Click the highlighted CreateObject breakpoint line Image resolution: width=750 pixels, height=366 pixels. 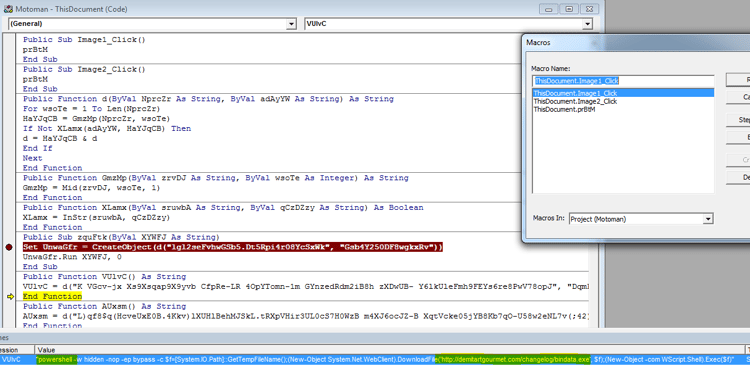coord(233,247)
